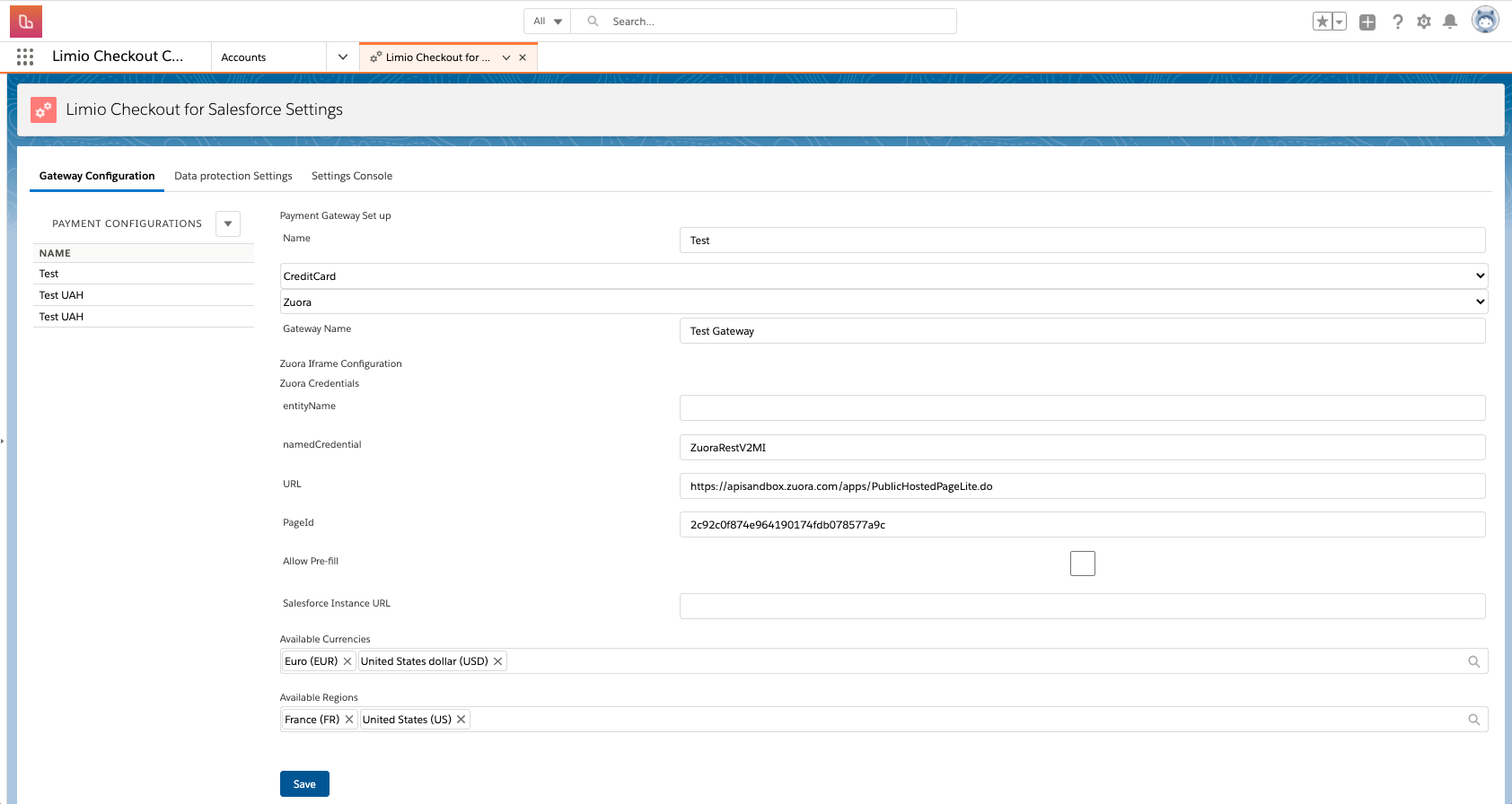The width and height of the screenshot is (1512, 804).
Task: Click the URL input field
Action: point(1082,486)
